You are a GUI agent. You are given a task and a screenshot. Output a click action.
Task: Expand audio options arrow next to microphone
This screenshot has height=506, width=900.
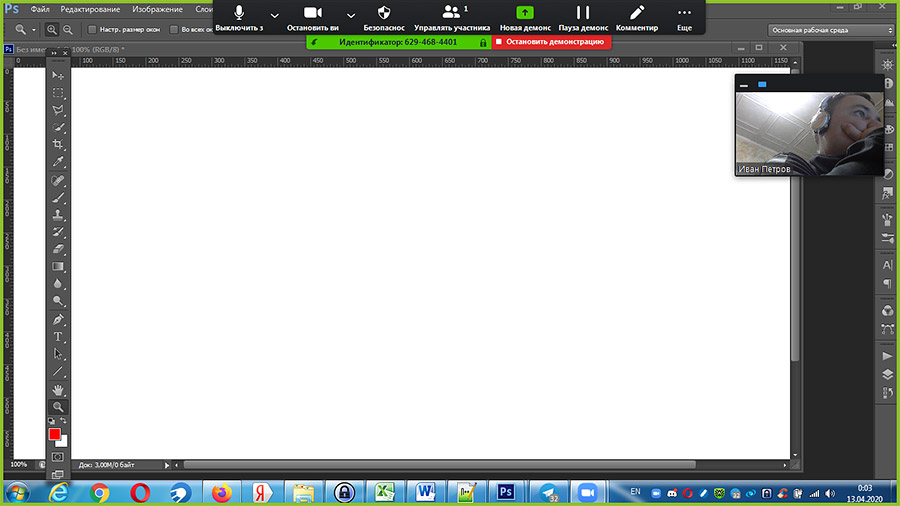coord(275,16)
